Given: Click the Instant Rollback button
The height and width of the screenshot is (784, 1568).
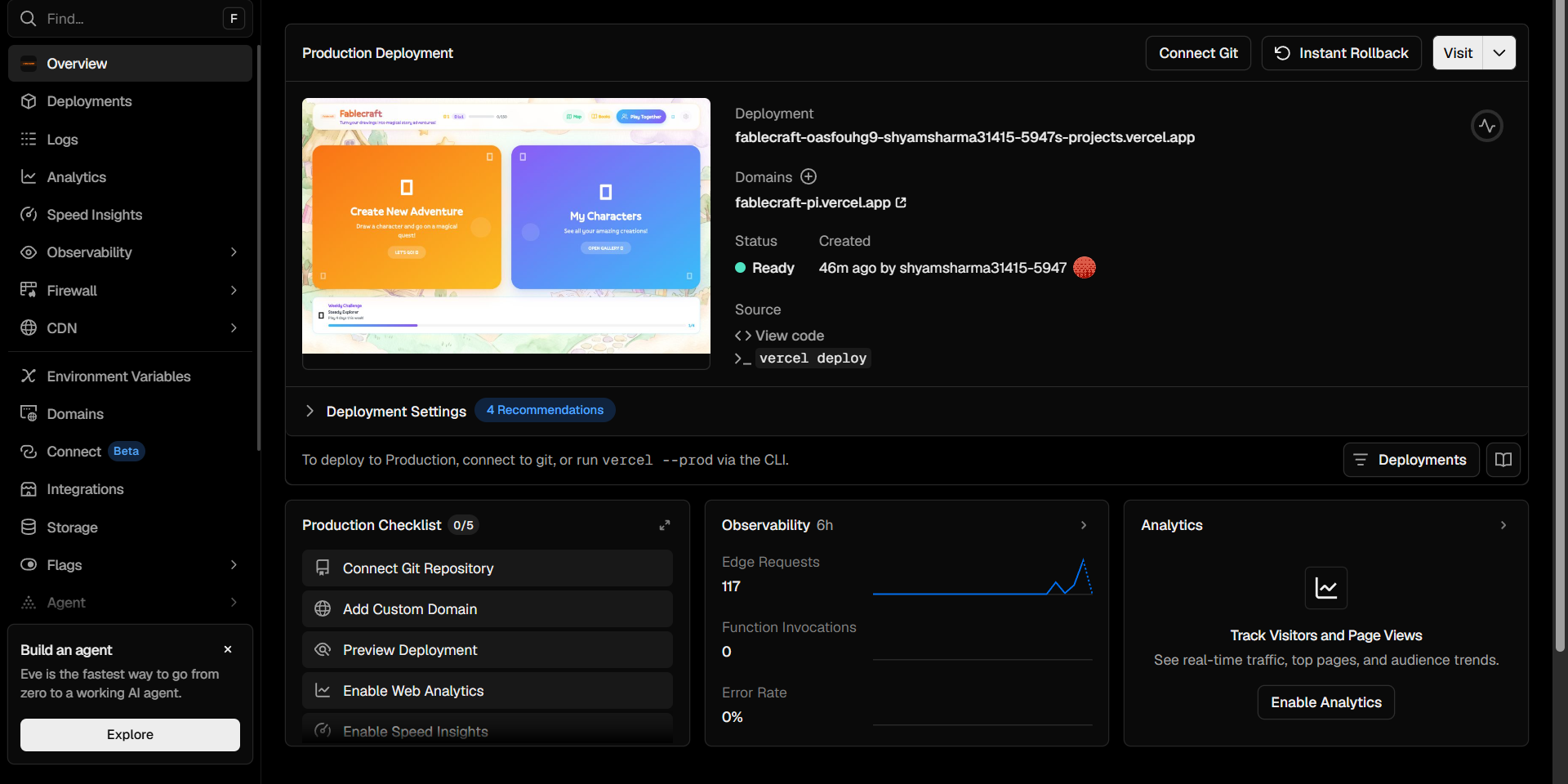Looking at the screenshot, I should click(1342, 53).
